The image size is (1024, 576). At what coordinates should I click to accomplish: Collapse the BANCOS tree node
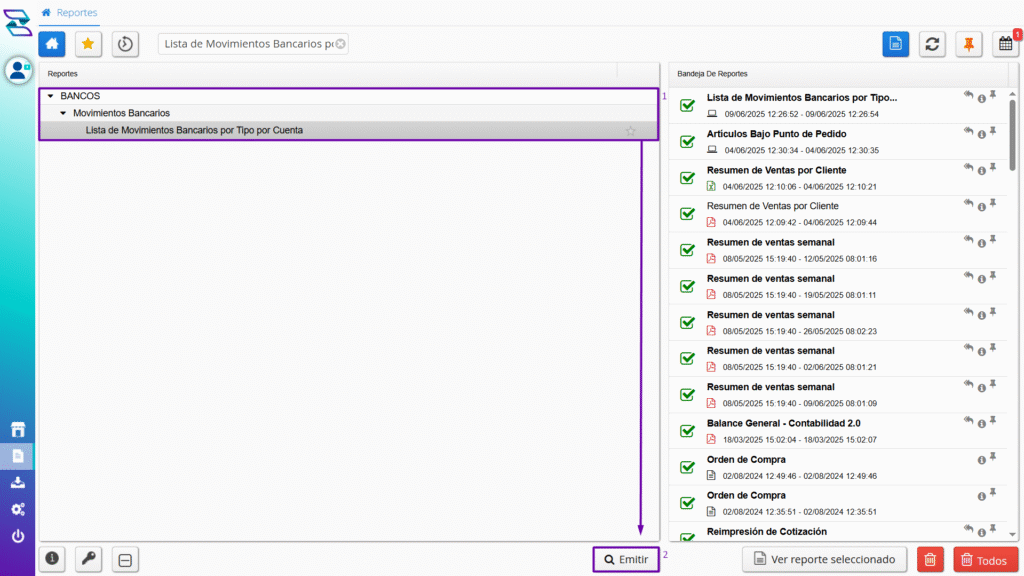(x=50, y=96)
